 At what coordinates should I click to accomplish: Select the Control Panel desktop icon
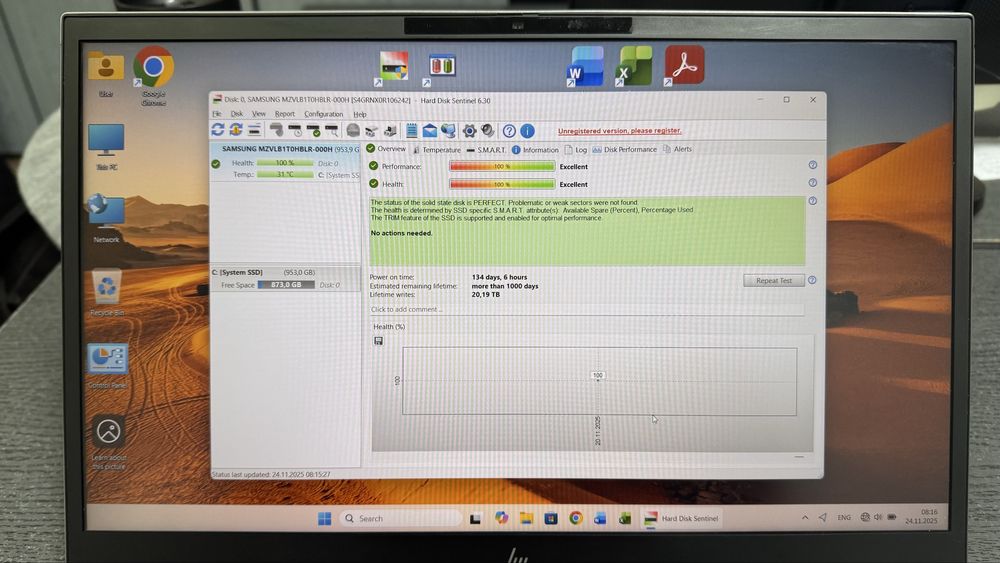(107, 365)
